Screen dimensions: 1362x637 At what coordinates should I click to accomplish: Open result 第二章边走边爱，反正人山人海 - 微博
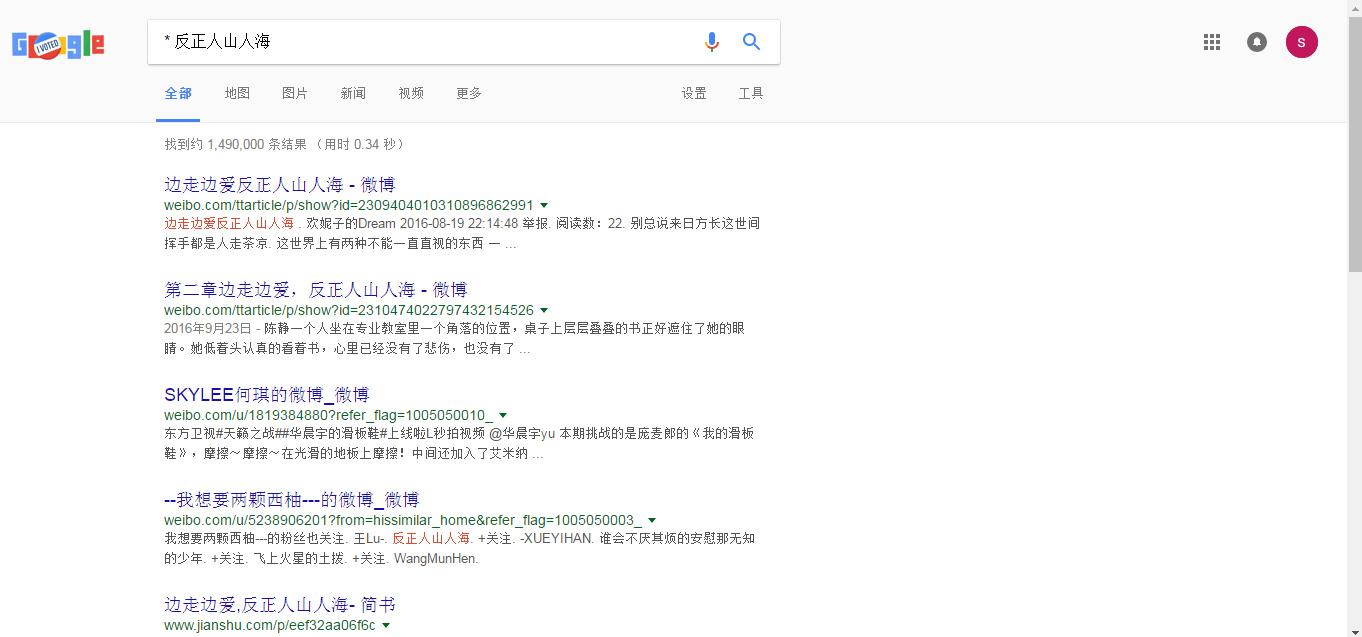point(315,290)
